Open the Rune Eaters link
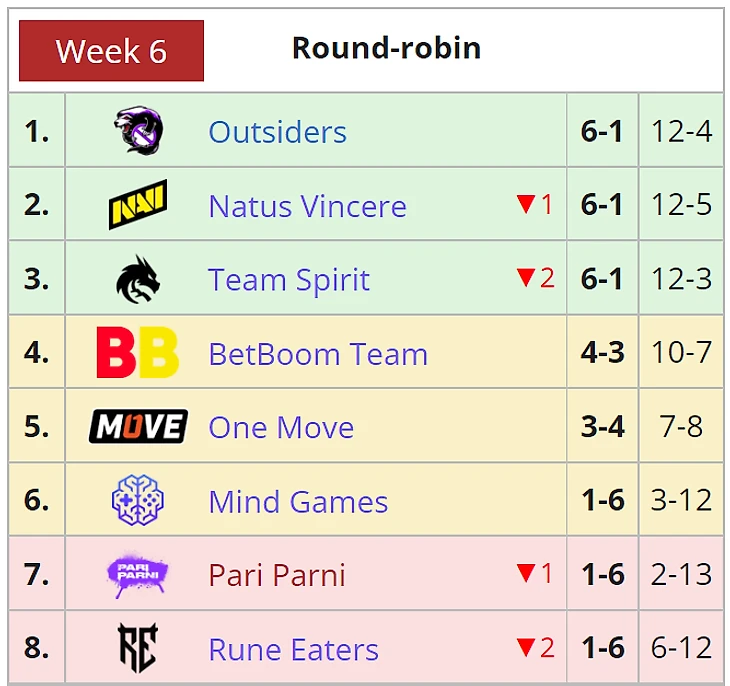This screenshot has height=686, width=730. coord(293,650)
